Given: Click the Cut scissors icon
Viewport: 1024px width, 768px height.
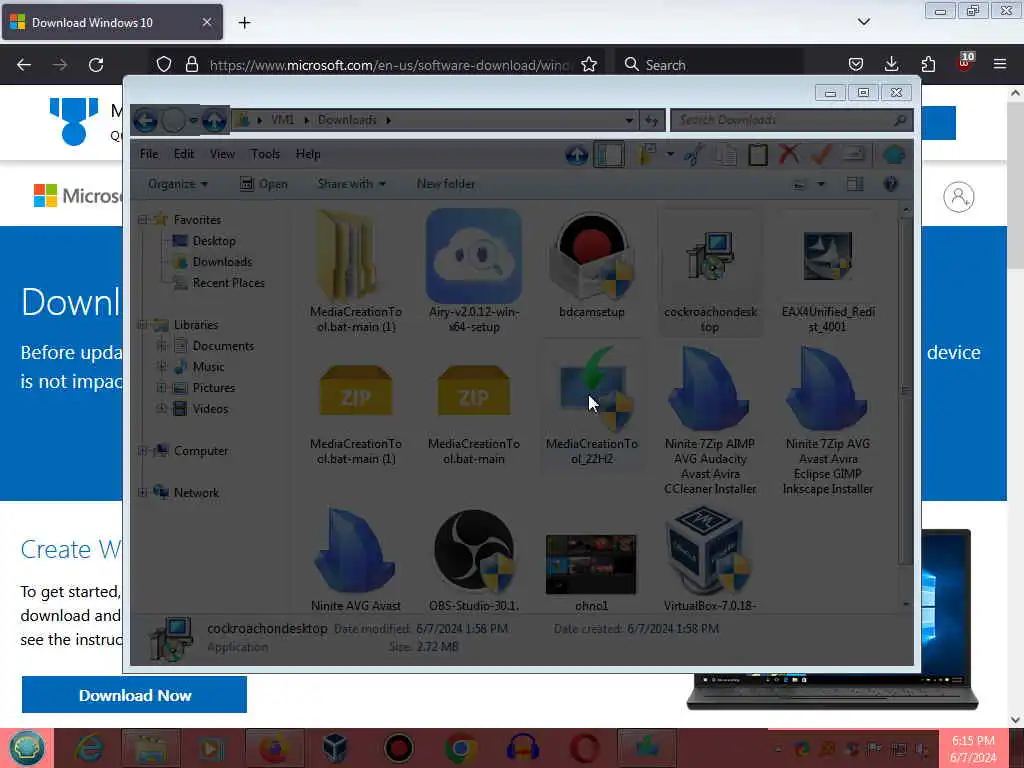Looking at the screenshot, I should pyautogui.click(x=694, y=155).
